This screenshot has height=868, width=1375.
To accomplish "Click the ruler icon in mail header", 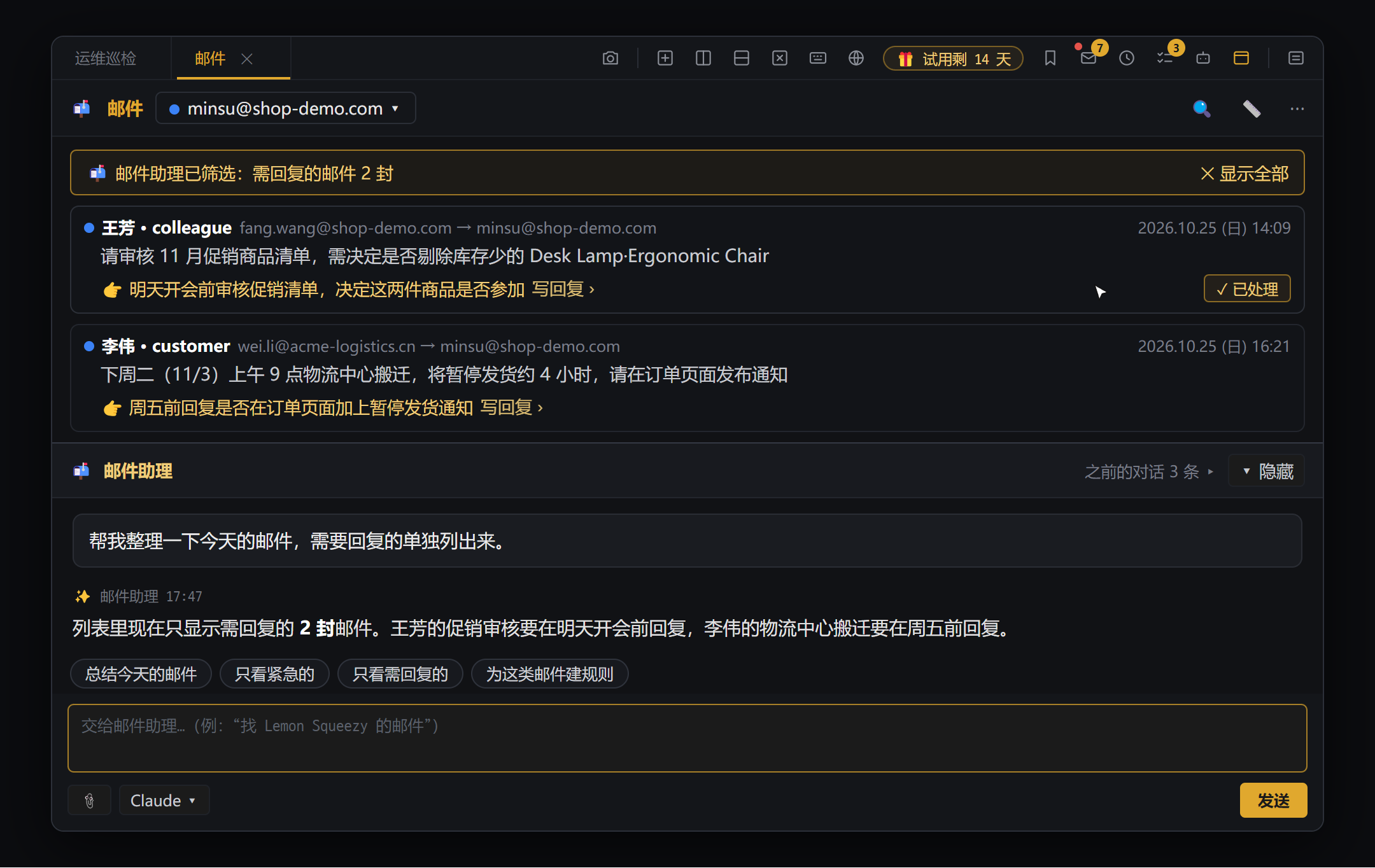I will coord(1252,109).
